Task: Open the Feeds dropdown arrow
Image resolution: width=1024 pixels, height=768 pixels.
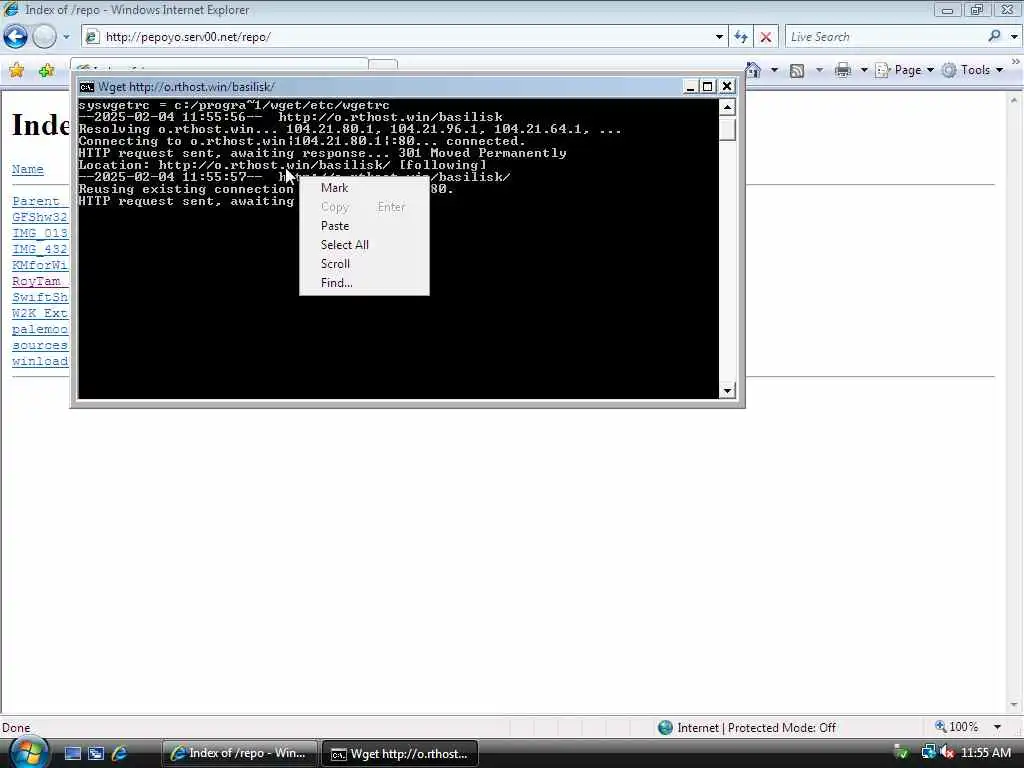Action: coord(819,70)
